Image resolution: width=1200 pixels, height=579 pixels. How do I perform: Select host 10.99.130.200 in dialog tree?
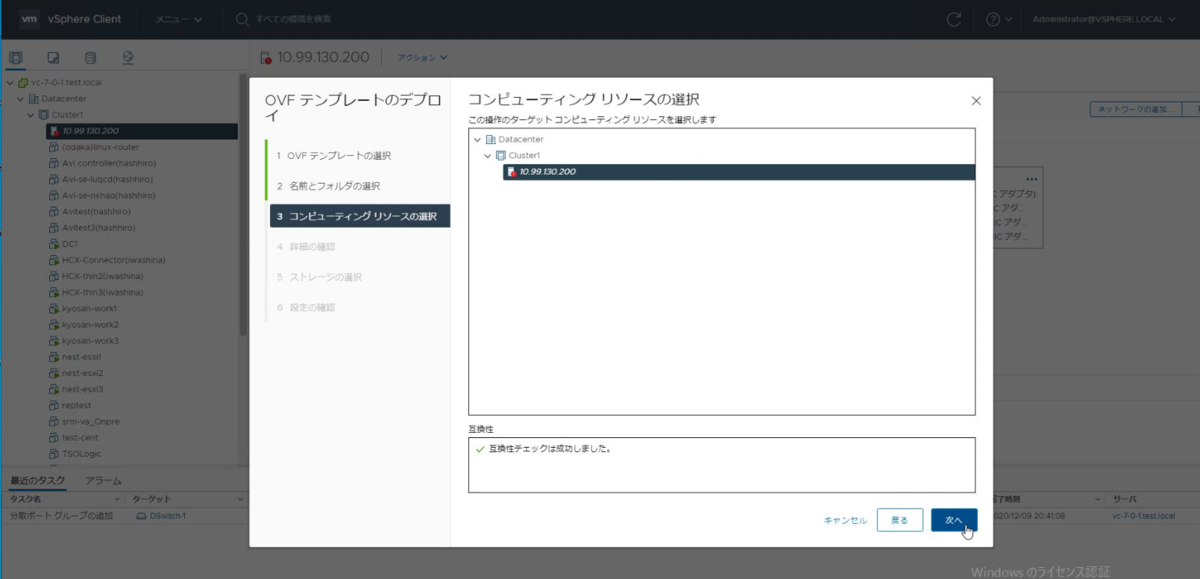pyautogui.click(x=739, y=172)
